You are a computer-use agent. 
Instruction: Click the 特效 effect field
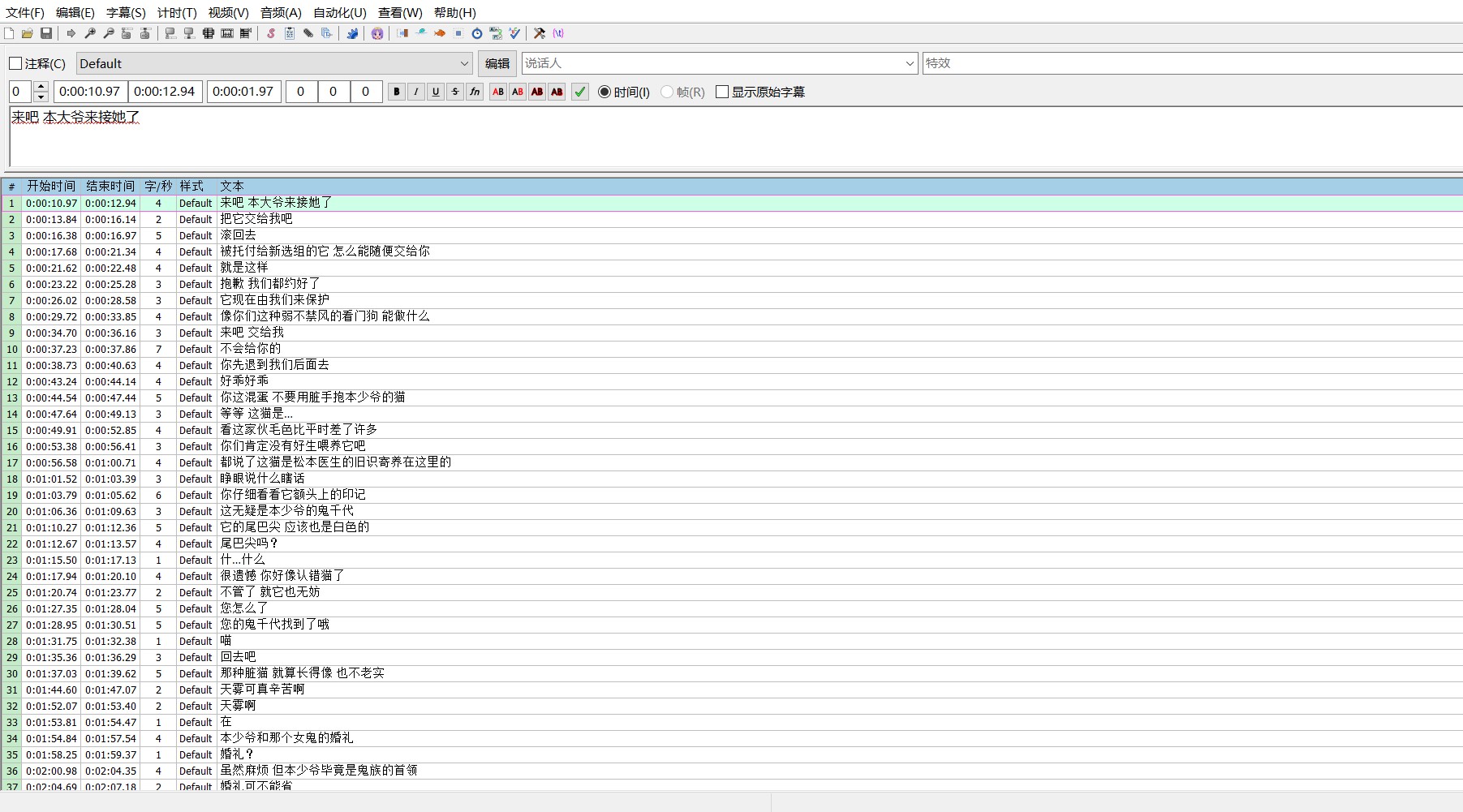(x=1193, y=63)
